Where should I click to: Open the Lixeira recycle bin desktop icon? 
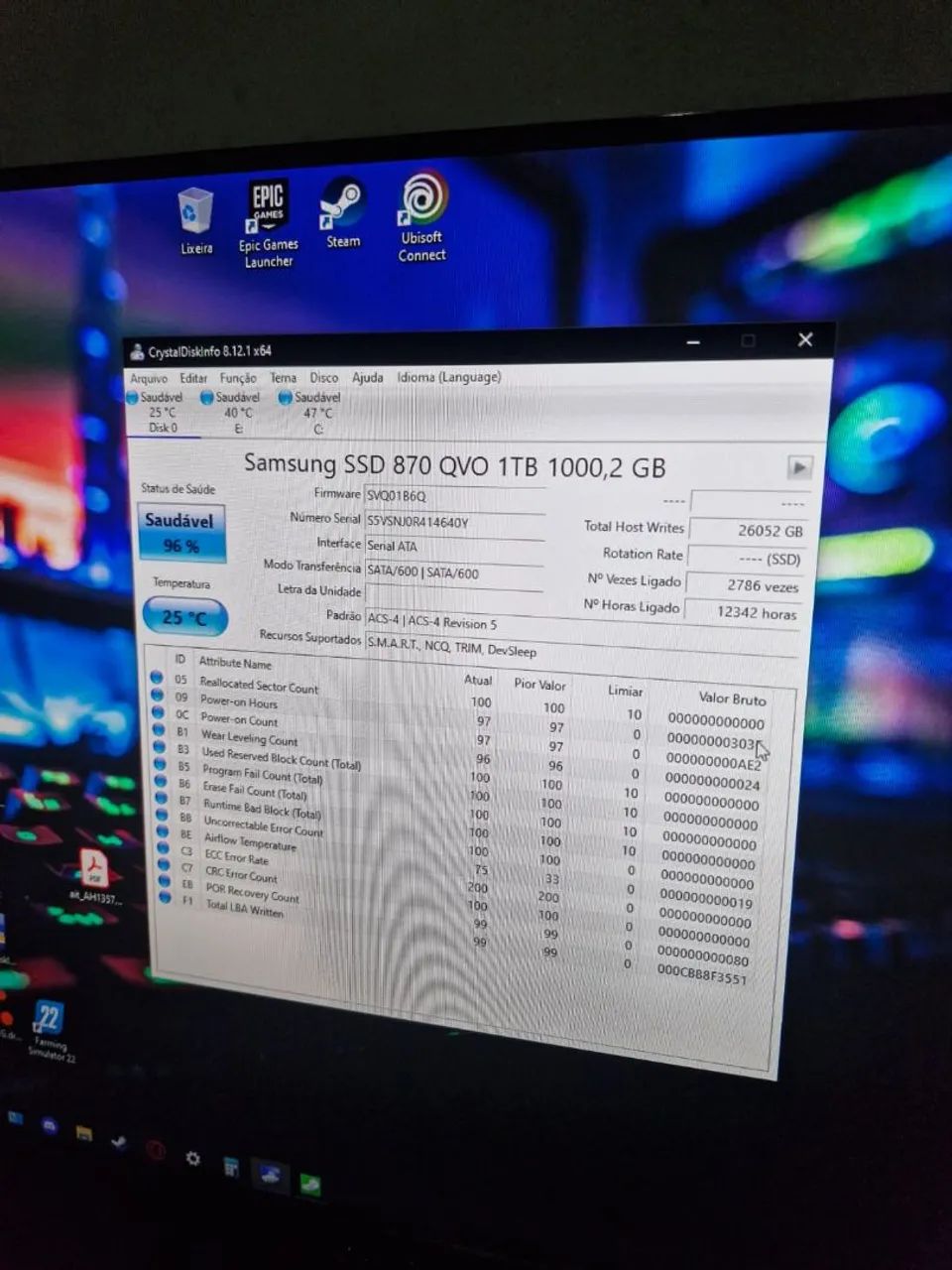tap(195, 220)
